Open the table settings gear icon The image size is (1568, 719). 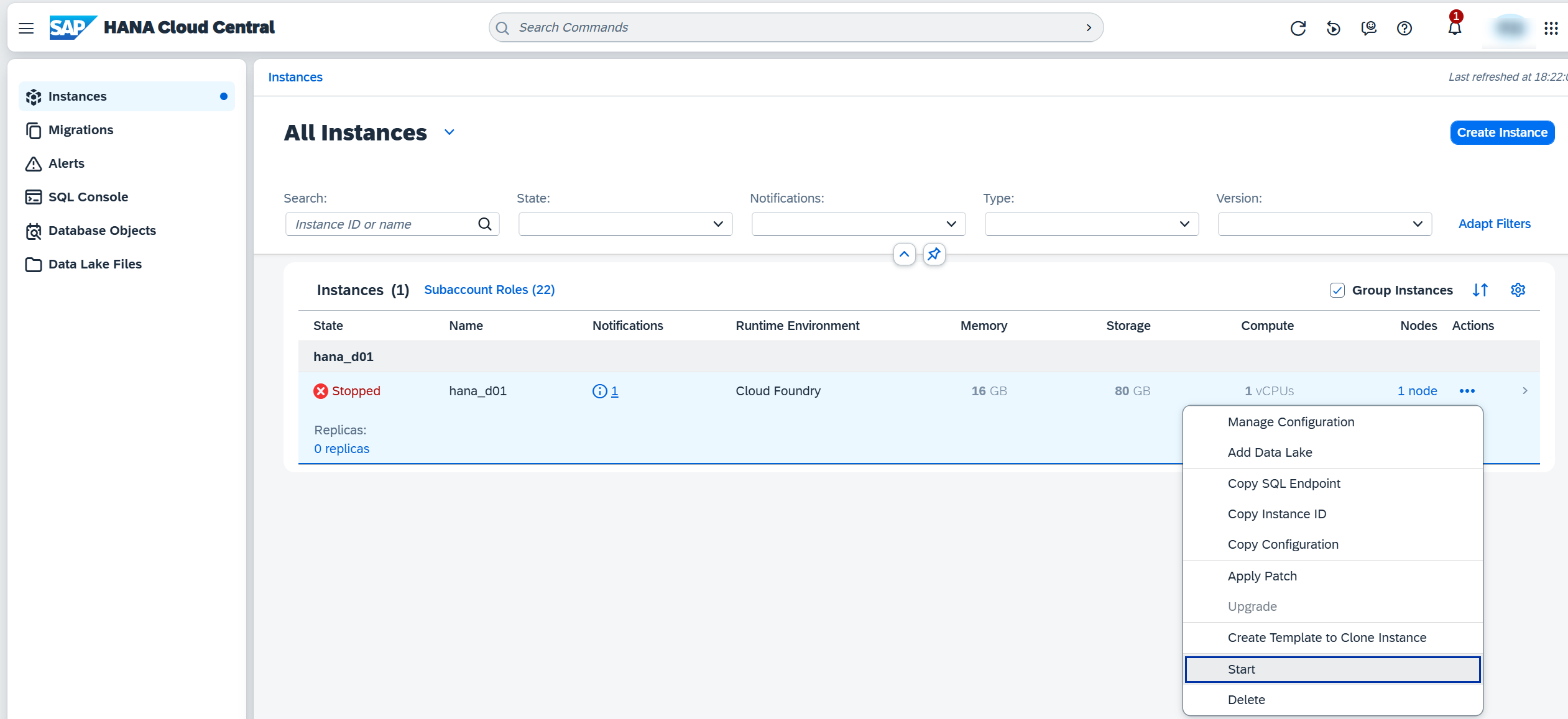[x=1518, y=290]
